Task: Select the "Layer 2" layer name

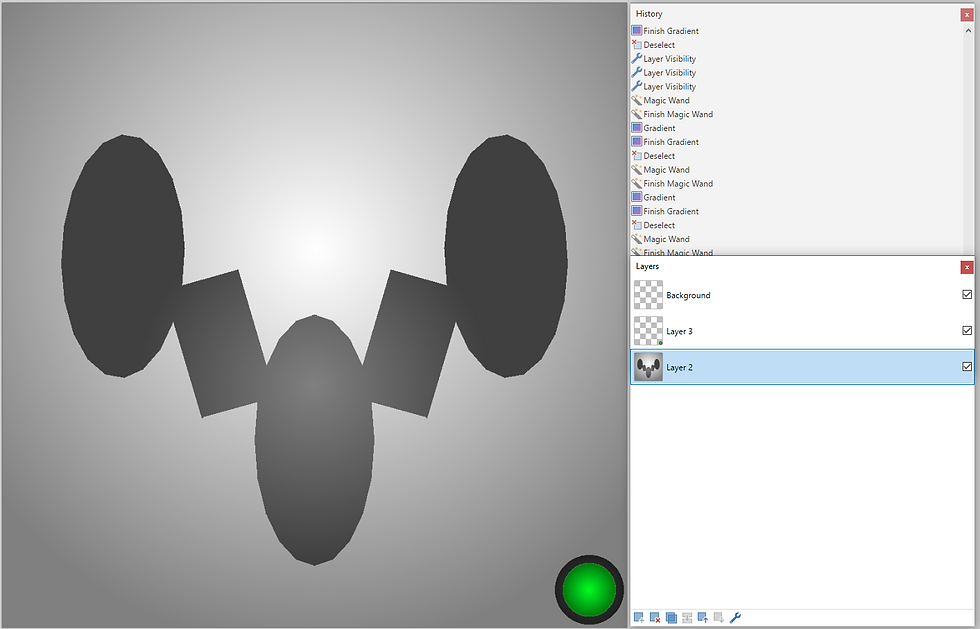Action: tap(679, 368)
